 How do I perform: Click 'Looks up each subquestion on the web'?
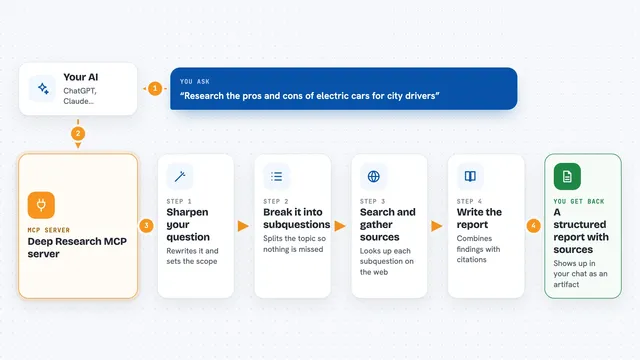click(387, 261)
